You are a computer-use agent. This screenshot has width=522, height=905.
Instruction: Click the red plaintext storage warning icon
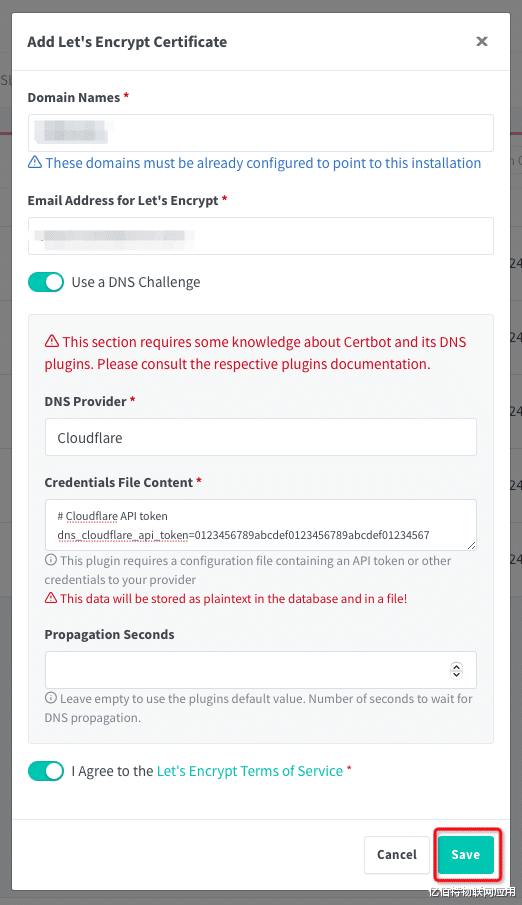(51, 598)
